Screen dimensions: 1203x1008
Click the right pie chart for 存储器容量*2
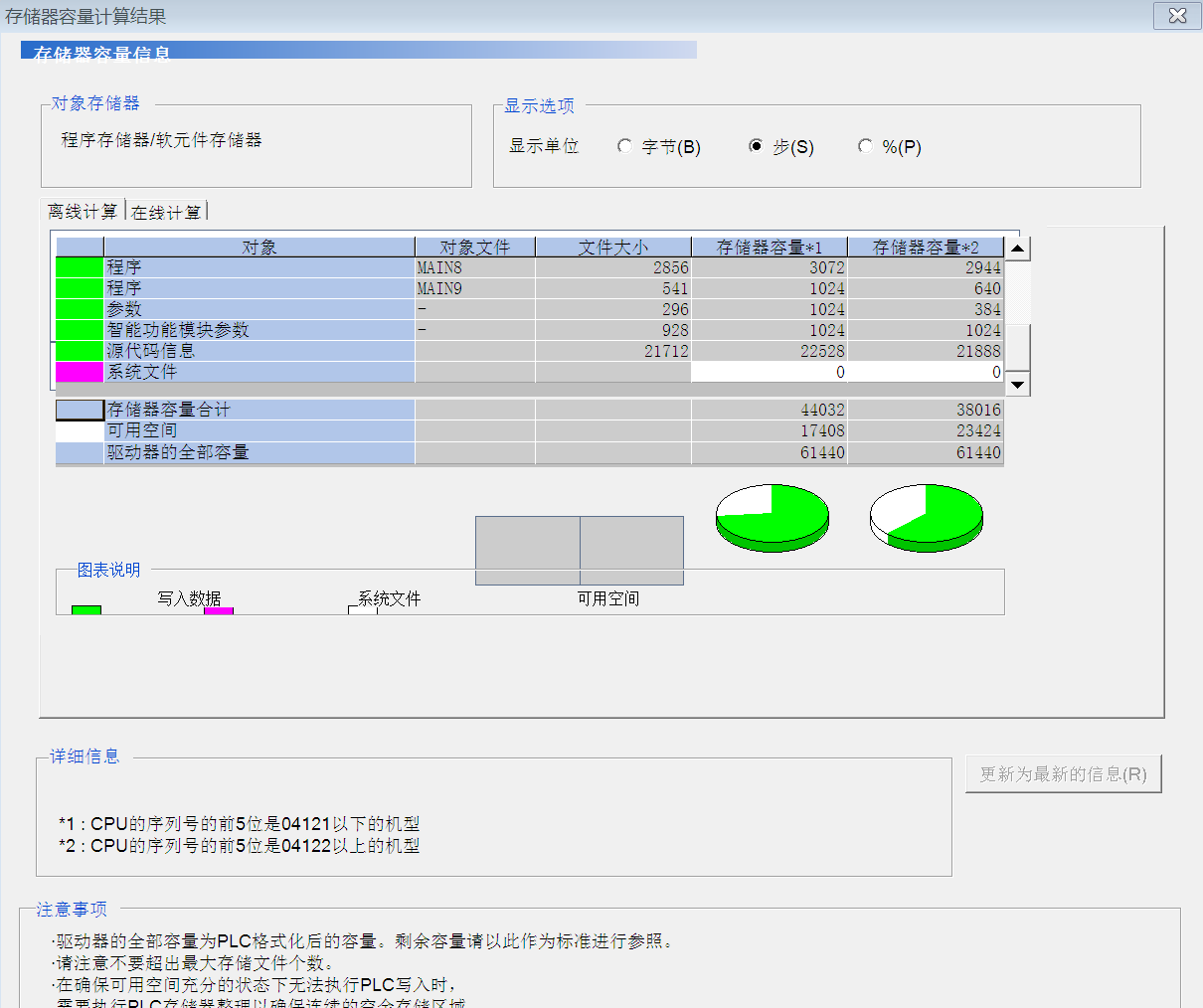(x=927, y=517)
